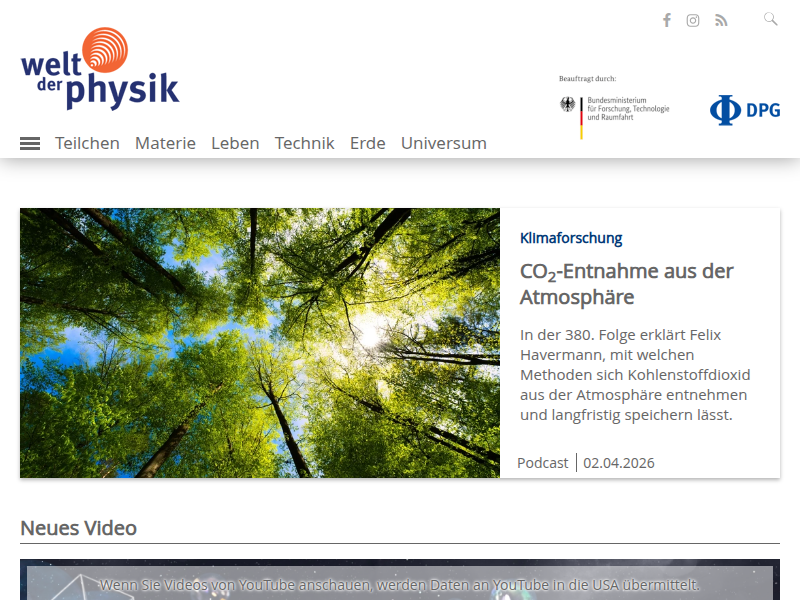Open the Universum menu item

click(443, 143)
